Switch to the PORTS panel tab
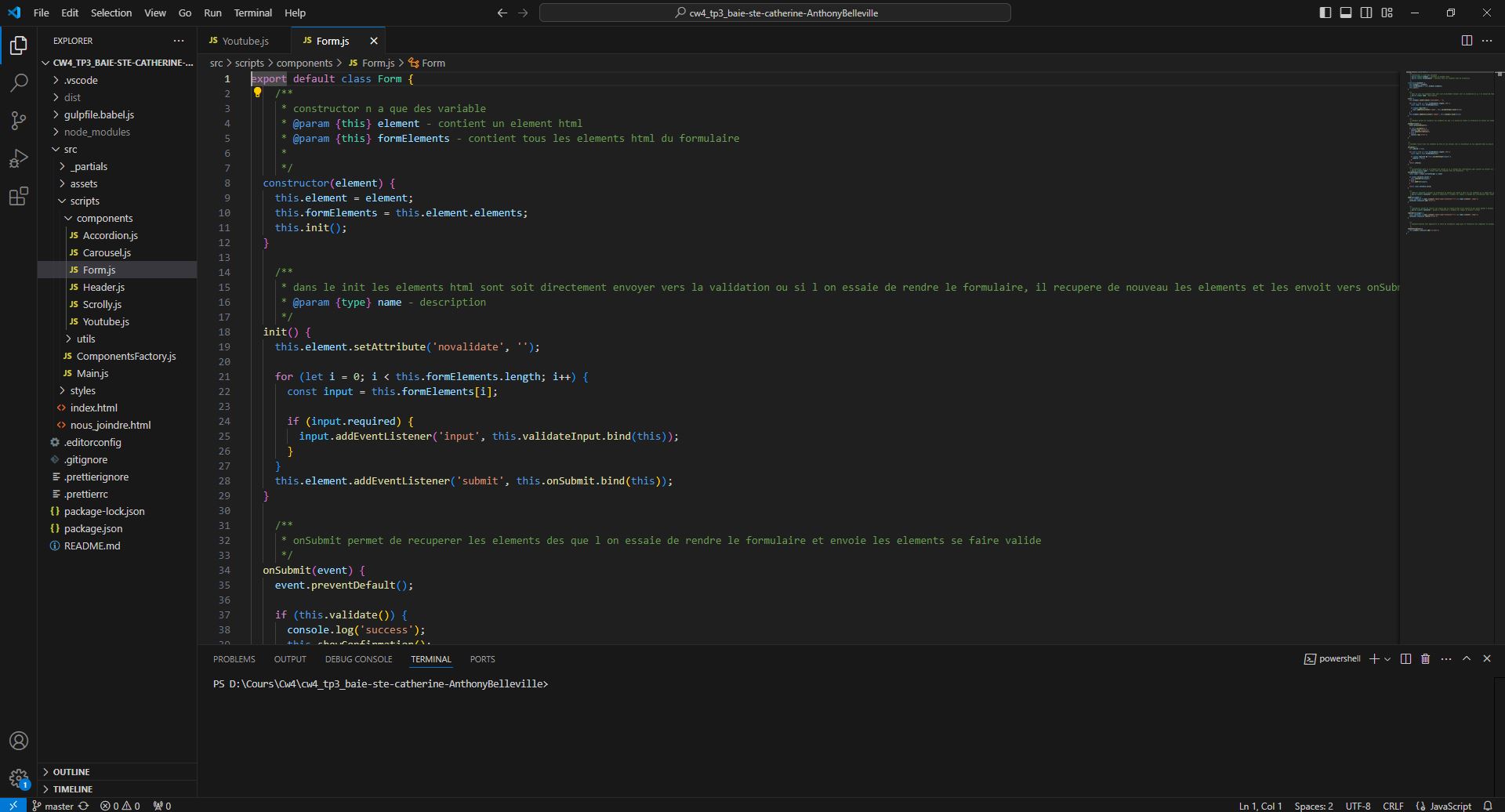Image resolution: width=1505 pixels, height=812 pixels. (482, 659)
